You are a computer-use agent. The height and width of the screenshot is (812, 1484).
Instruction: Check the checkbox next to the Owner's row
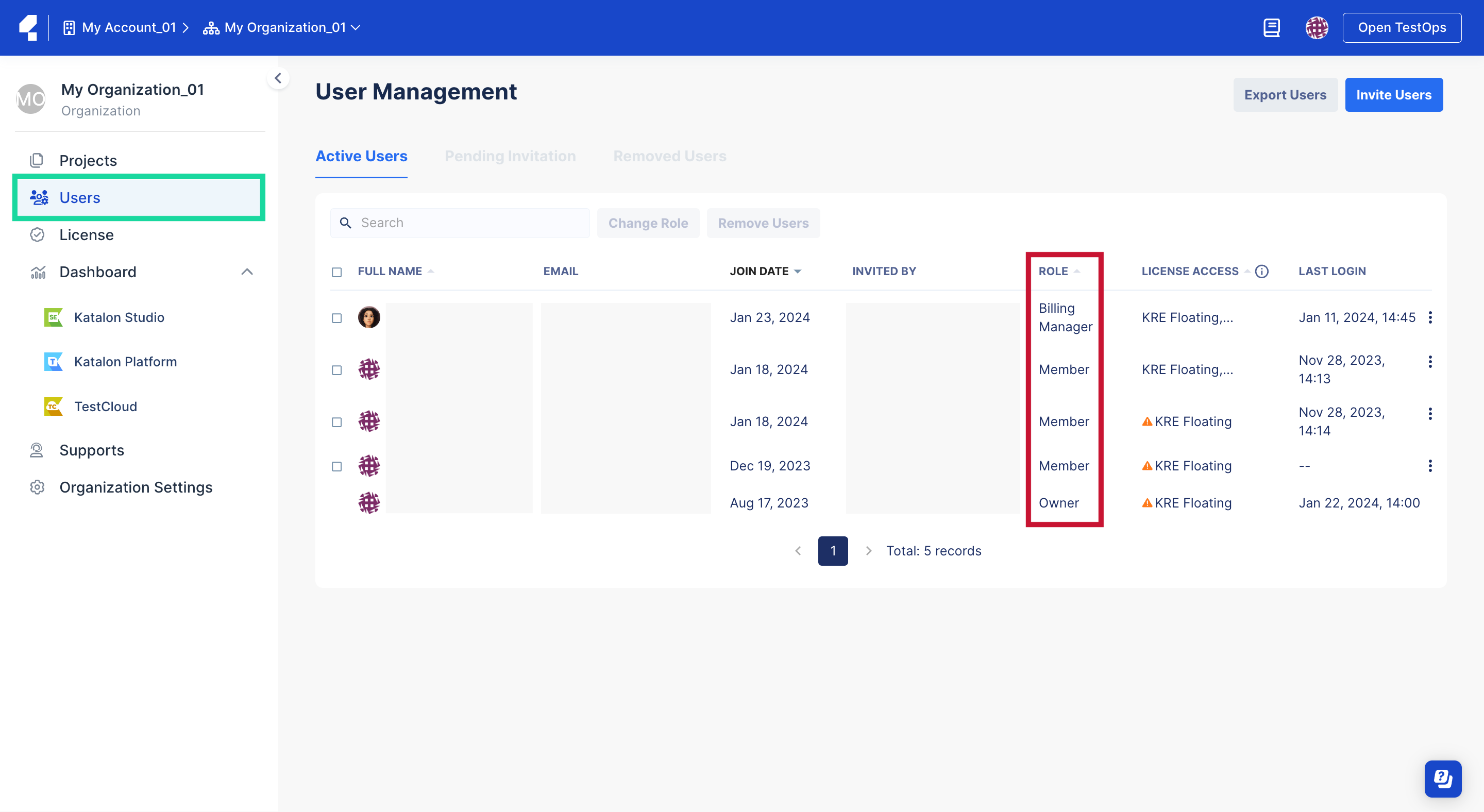click(x=337, y=503)
